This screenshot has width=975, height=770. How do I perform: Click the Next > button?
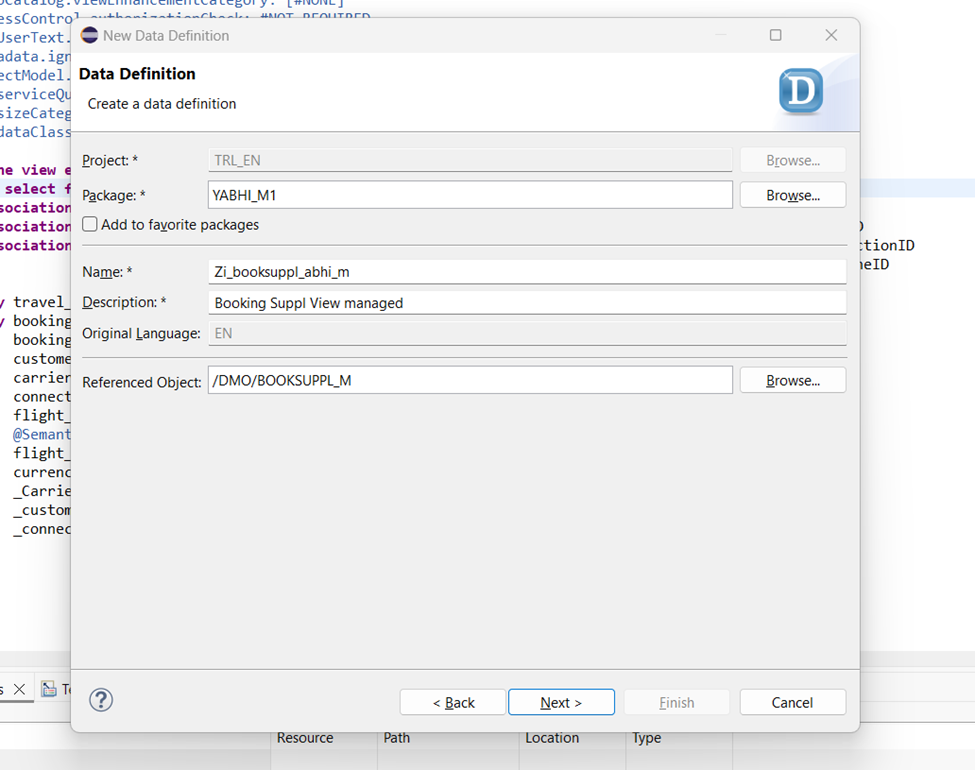pyautogui.click(x=561, y=702)
